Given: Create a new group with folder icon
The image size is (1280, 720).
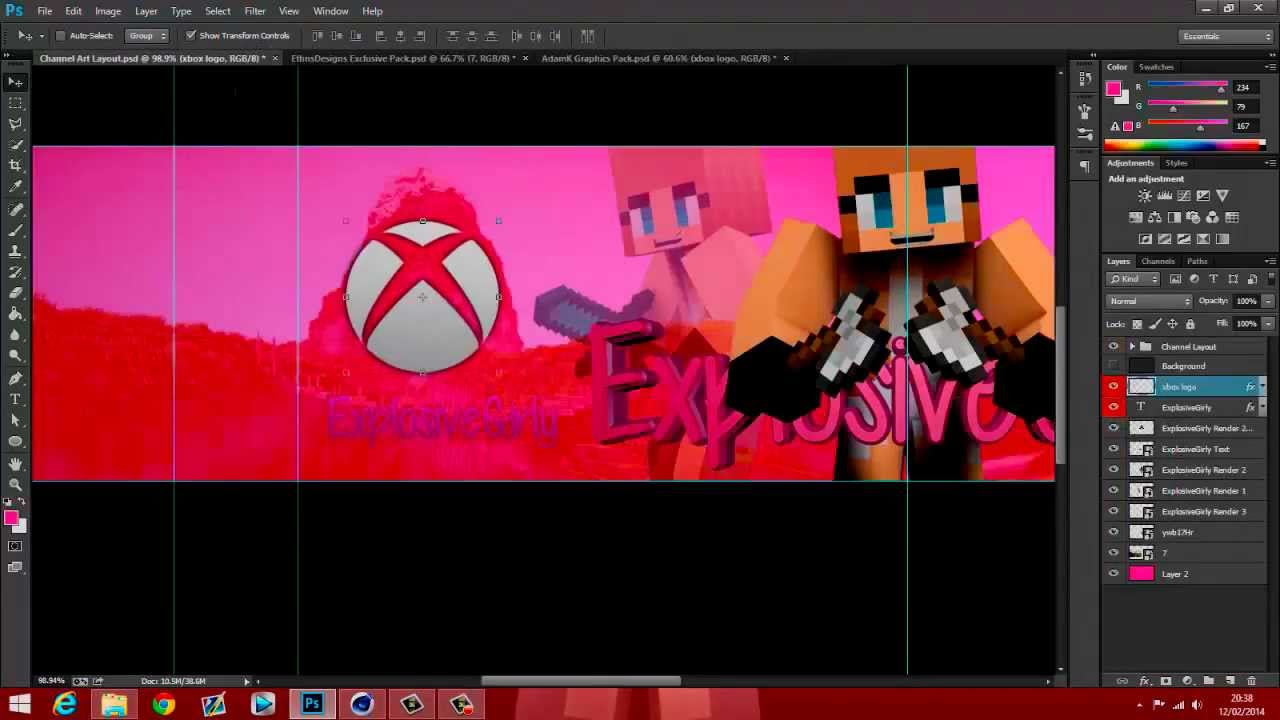Looking at the screenshot, I should [1209, 681].
